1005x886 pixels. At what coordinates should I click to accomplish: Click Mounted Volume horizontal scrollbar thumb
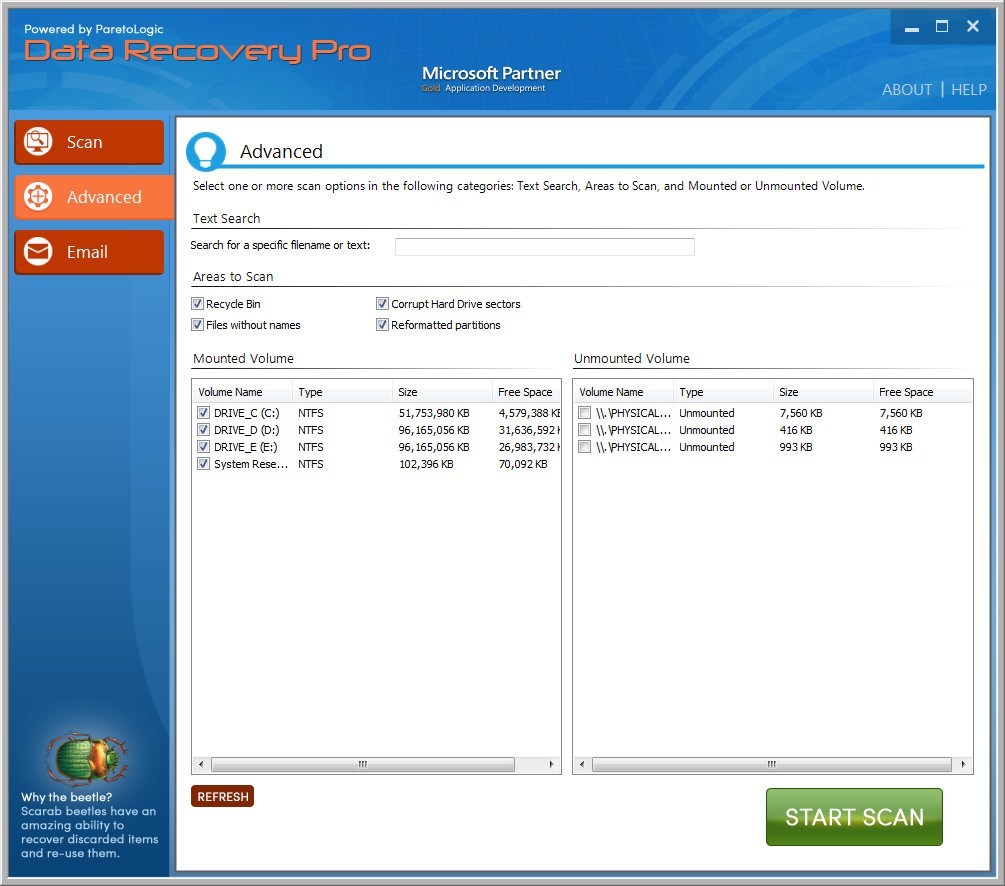(363, 764)
